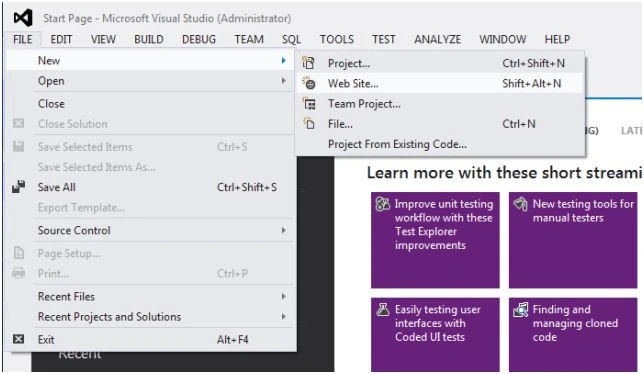Choose Export Template menu entry
The height and width of the screenshot is (374, 644).
click(x=150, y=207)
